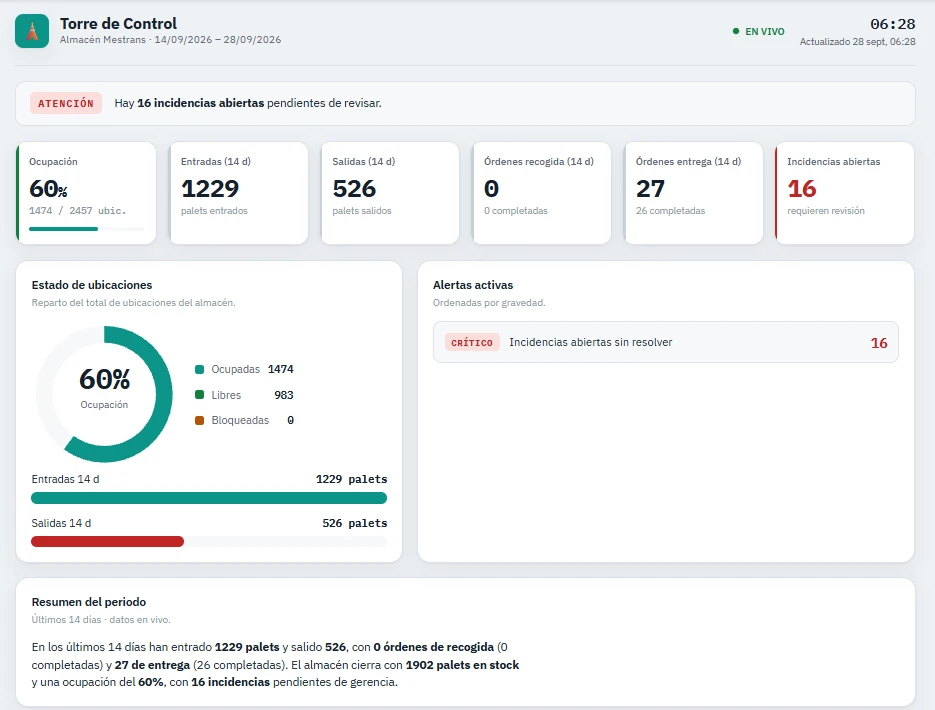The width and height of the screenshot is (935, 710).
Task: Click '1474 / 2457 ubic.' in Ocupación card
Action: (x=78, y=210)
